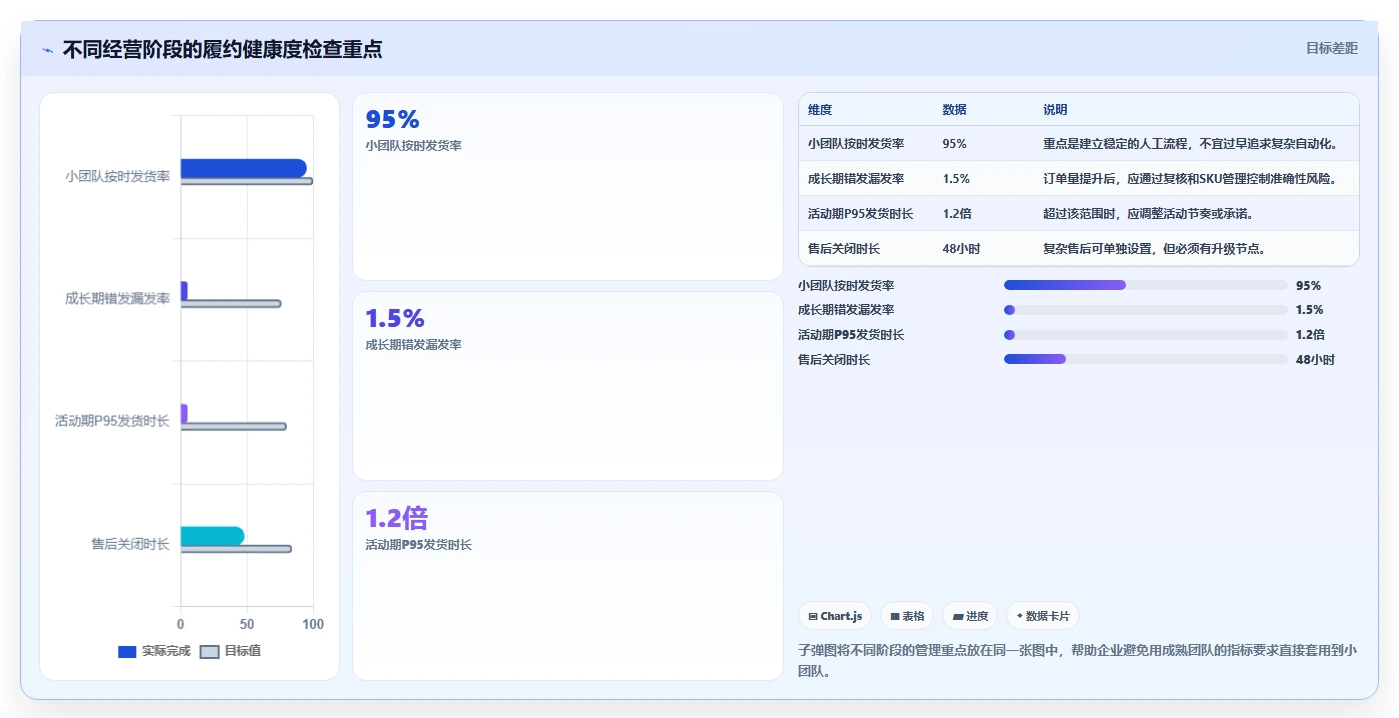The image size is (1399, 718).
Task: Click the gray target bar for 活动期P95发货时长
Action: (x=233, y=426)
